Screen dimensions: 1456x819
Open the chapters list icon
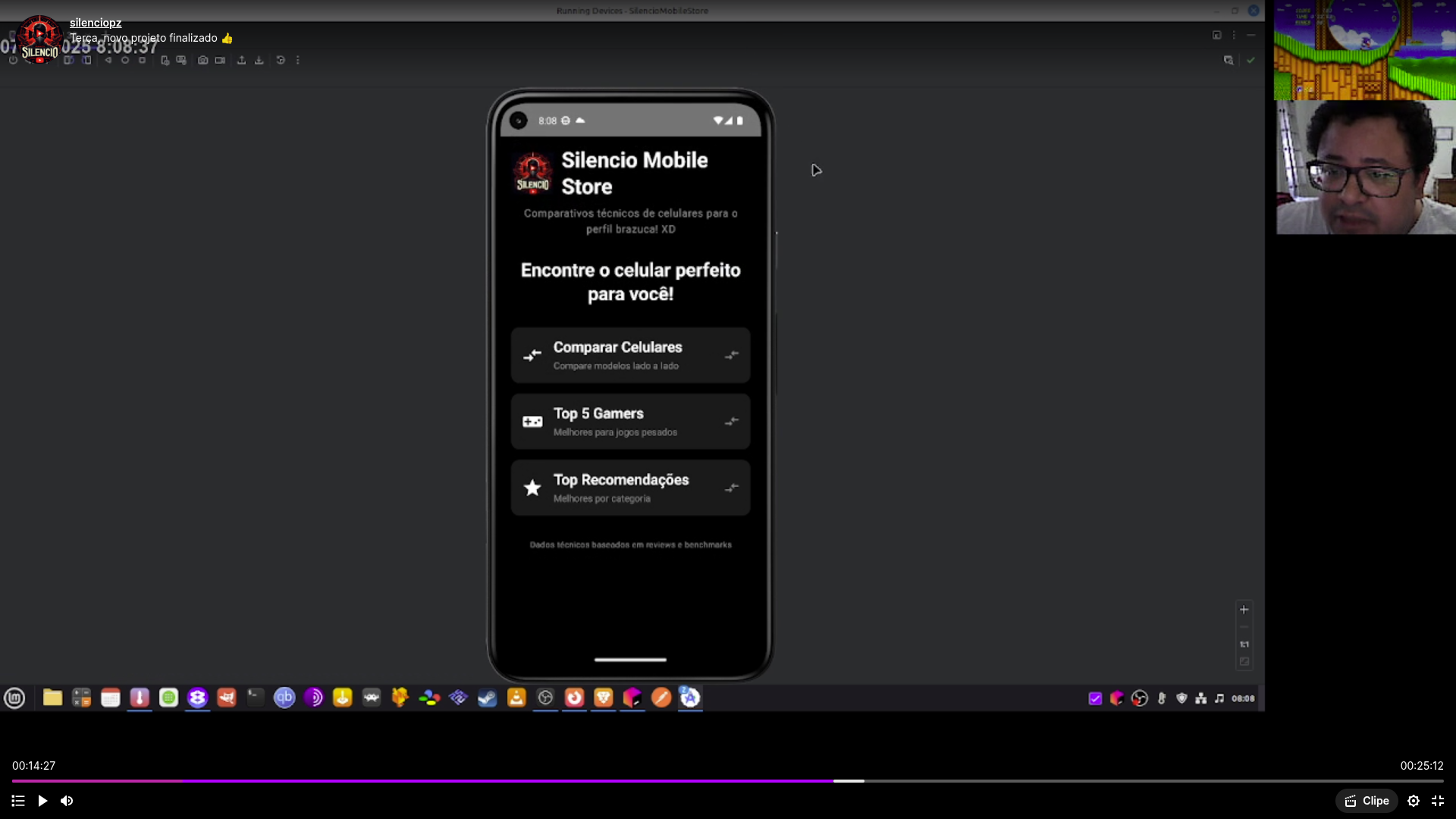(x=18, y=801)
